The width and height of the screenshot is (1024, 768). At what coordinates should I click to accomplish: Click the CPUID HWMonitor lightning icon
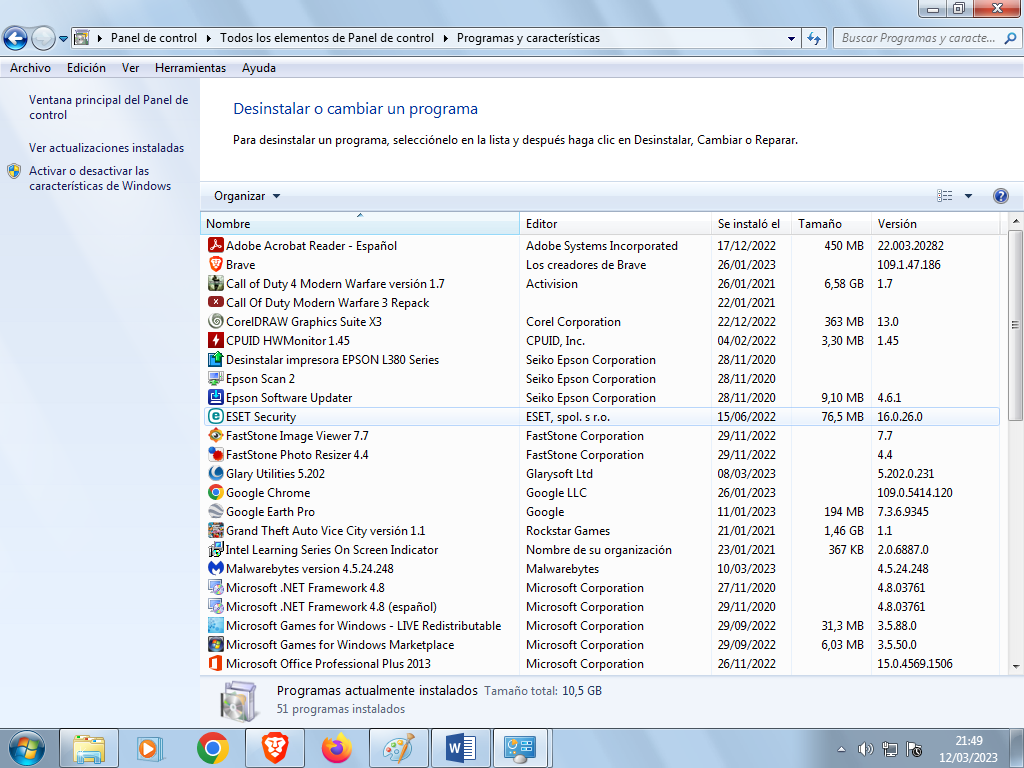216,340
